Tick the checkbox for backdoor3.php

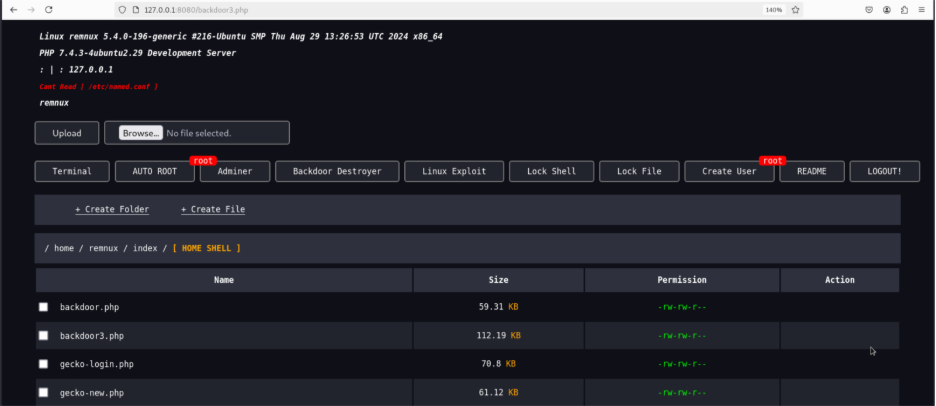click(x=44, y=336)
